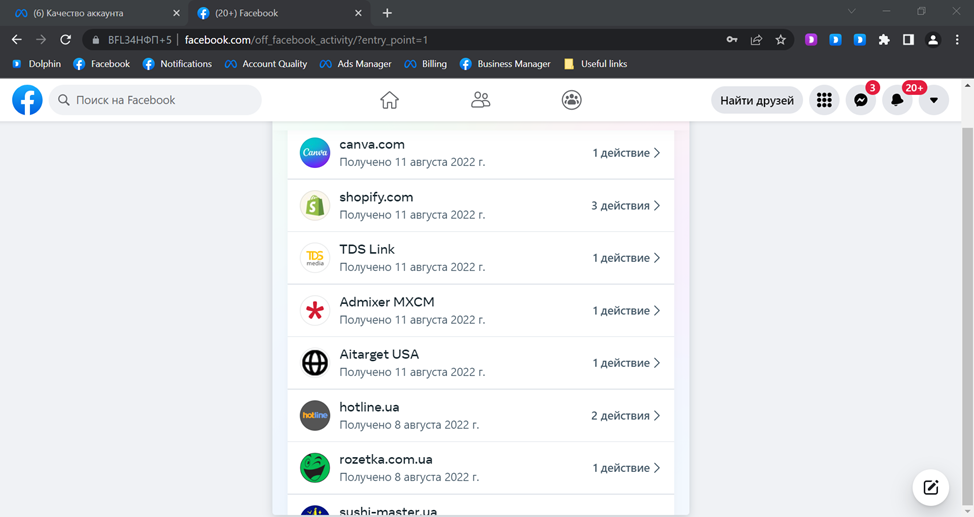Switch to the (20+) Facebook tab
The image size is (974, 517).
tap(279, 13)
